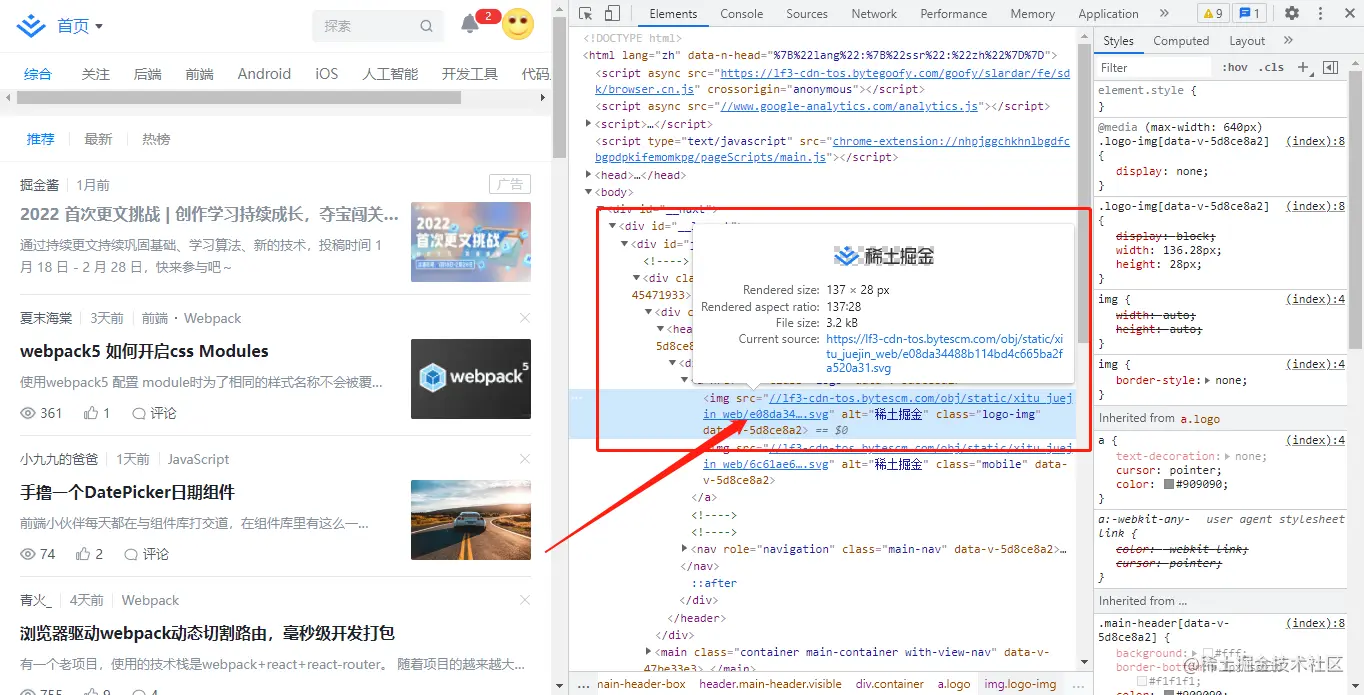Open comments on the DatePicker article
The image size is (1364, 695).
[146, 554]
